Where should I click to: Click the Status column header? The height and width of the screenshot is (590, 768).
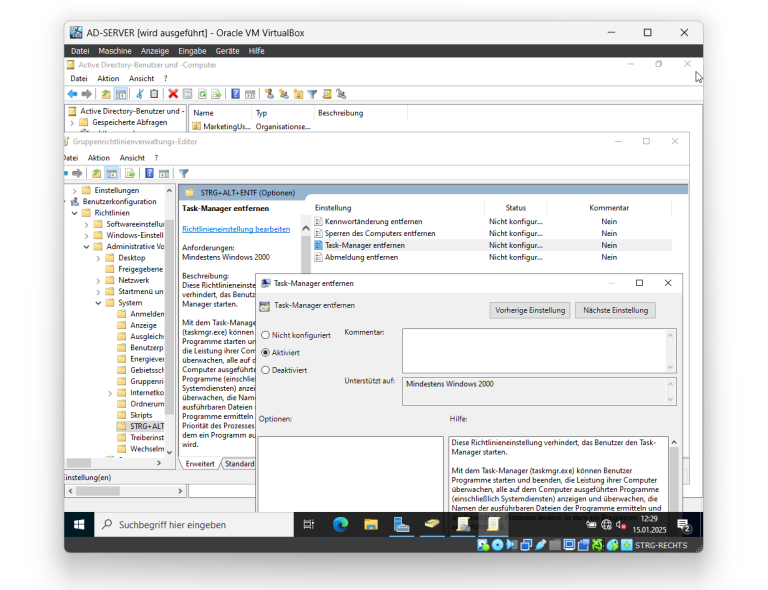[x=516, y=208]
